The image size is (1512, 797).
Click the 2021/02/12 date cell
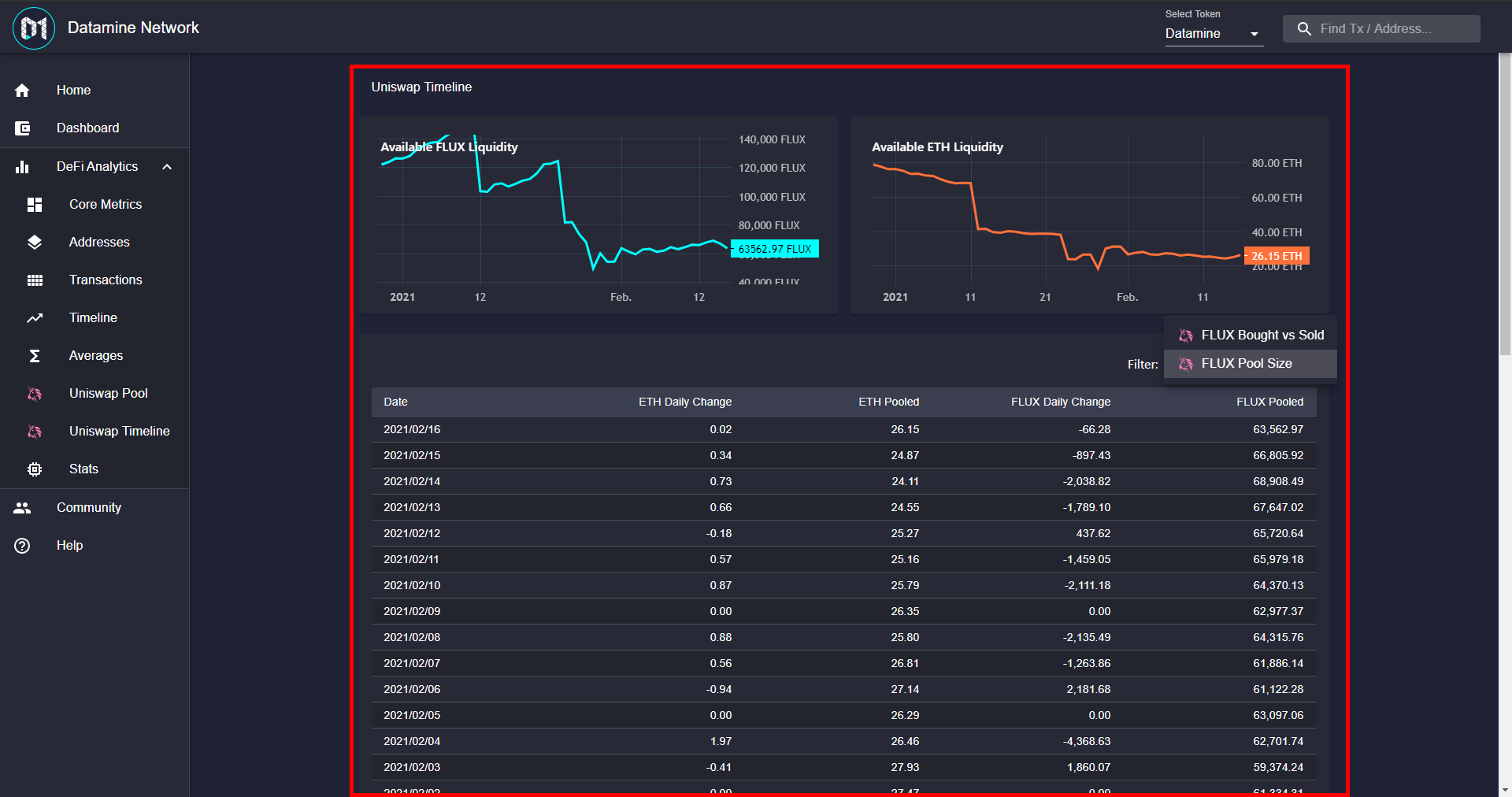pos(412,533)
